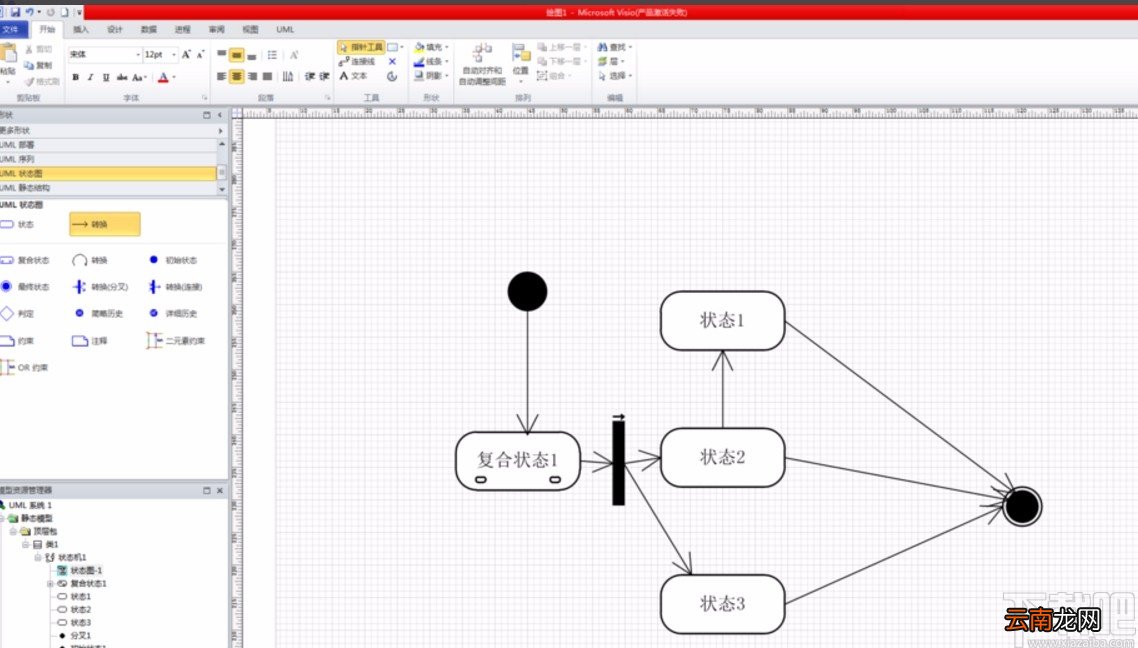
Task: Select the 转换(分叉) fork stencil
Action: (x=100, y=287)
